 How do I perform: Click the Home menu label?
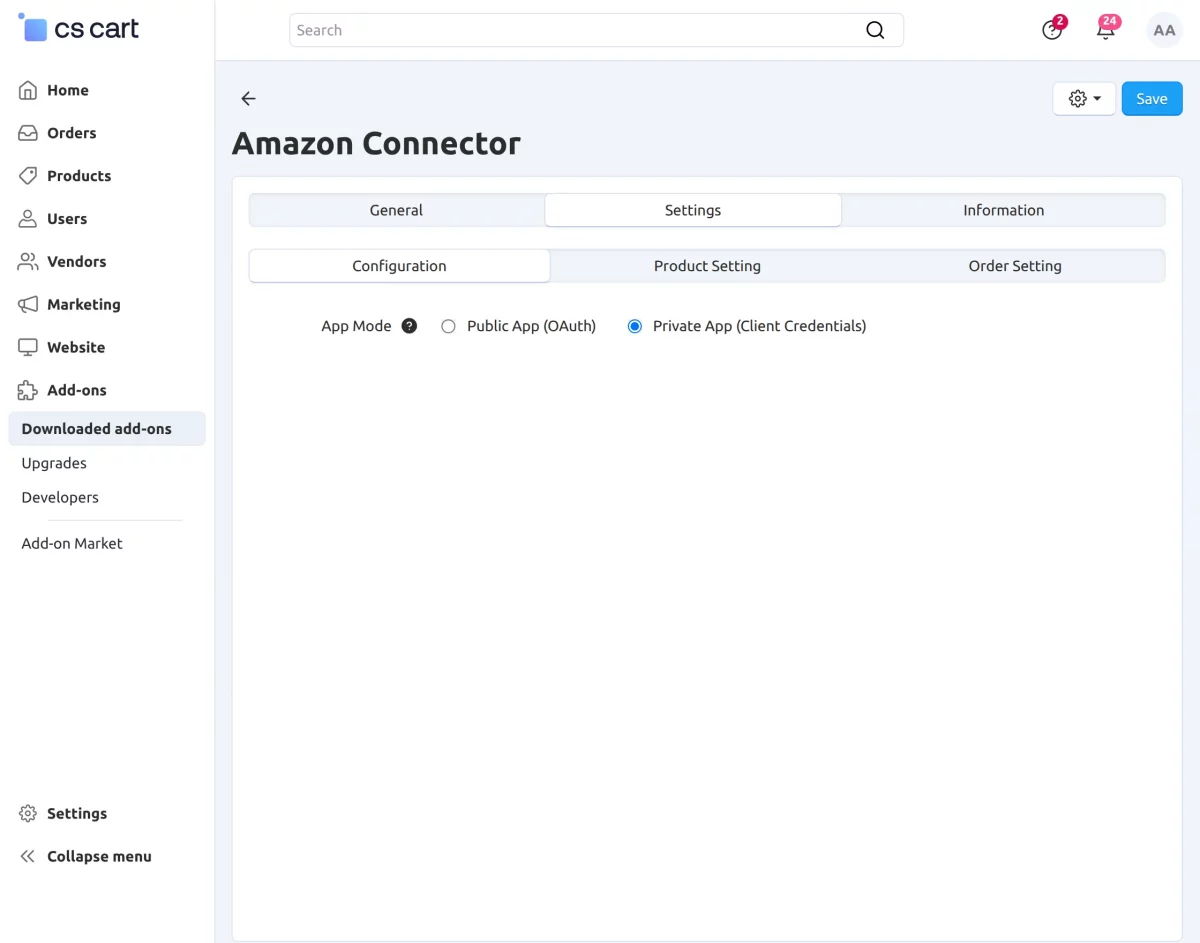coord(68,90)
